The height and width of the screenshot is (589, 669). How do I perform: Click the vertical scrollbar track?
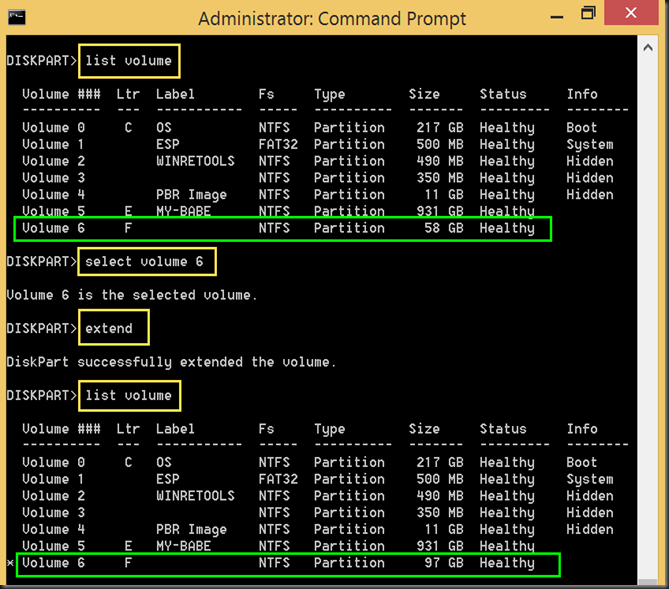tap(648, 318)
